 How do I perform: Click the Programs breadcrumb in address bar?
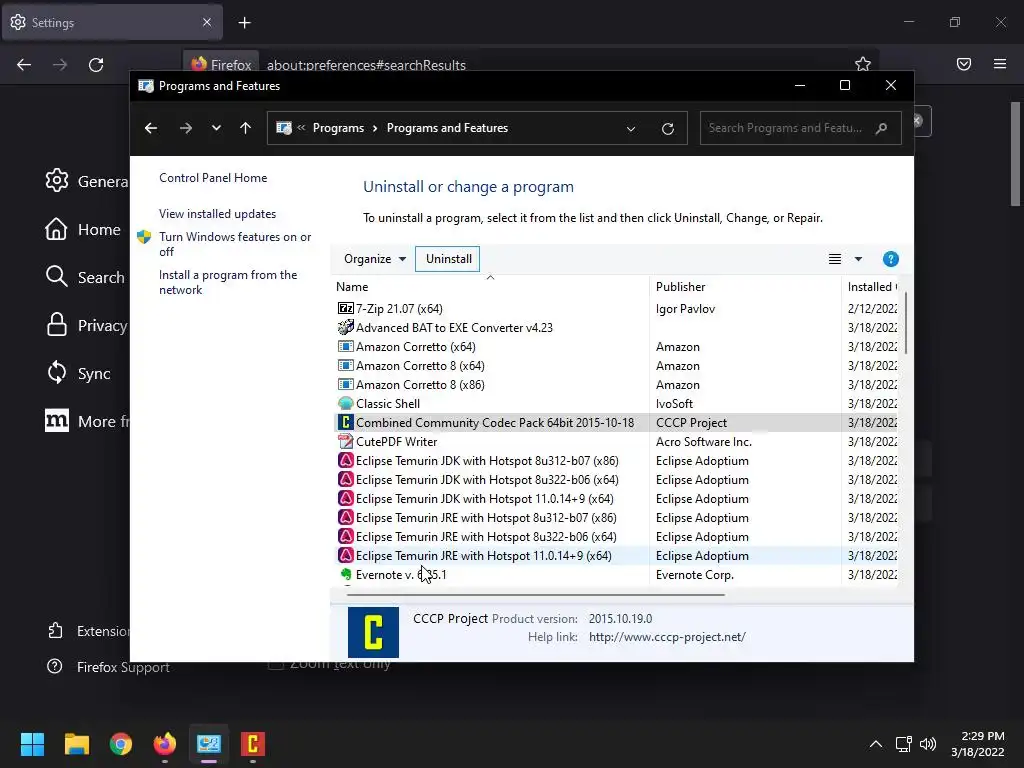338,128
